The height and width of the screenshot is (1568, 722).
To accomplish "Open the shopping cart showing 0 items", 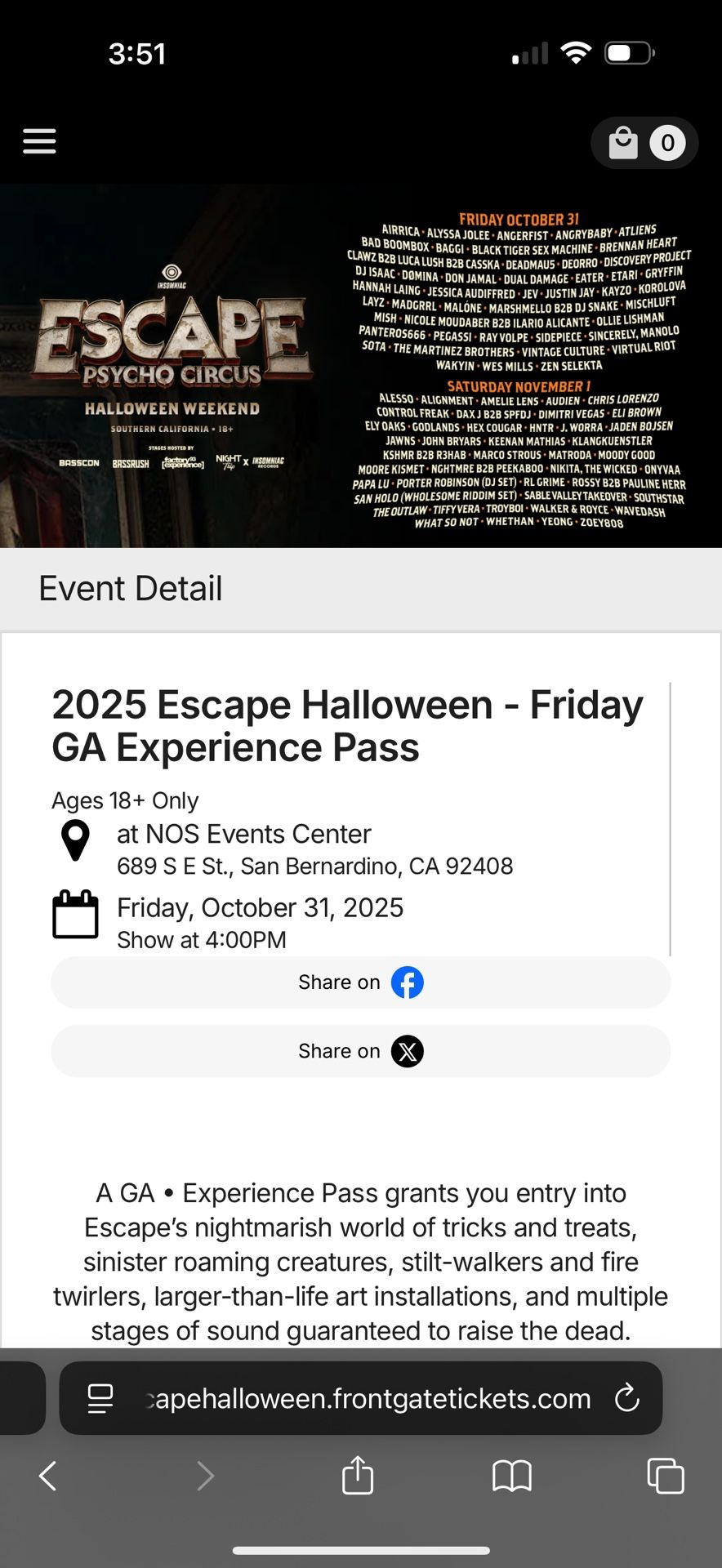I will [644, 142].
